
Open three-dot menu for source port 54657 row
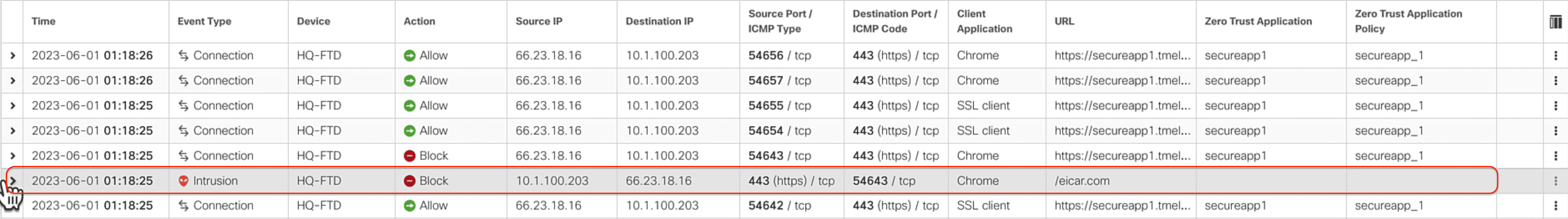[x=1555, y=81]
